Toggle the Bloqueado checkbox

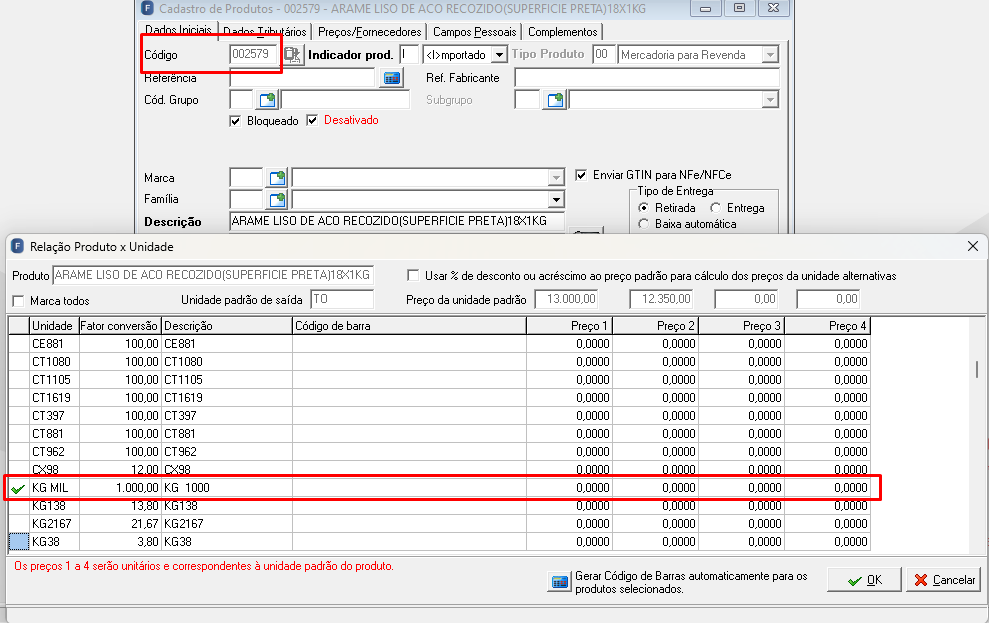235,121
